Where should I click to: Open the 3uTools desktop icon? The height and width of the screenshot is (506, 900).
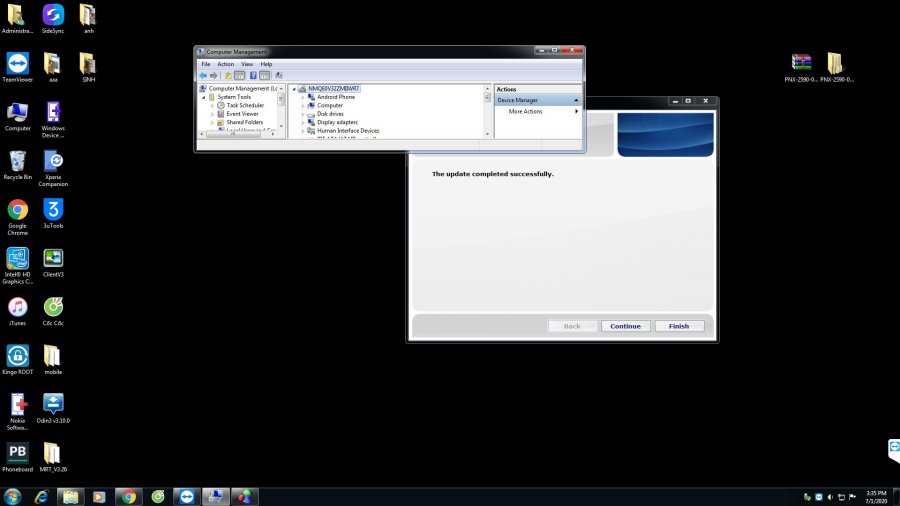pyautogui.click(x=53, y=209)
